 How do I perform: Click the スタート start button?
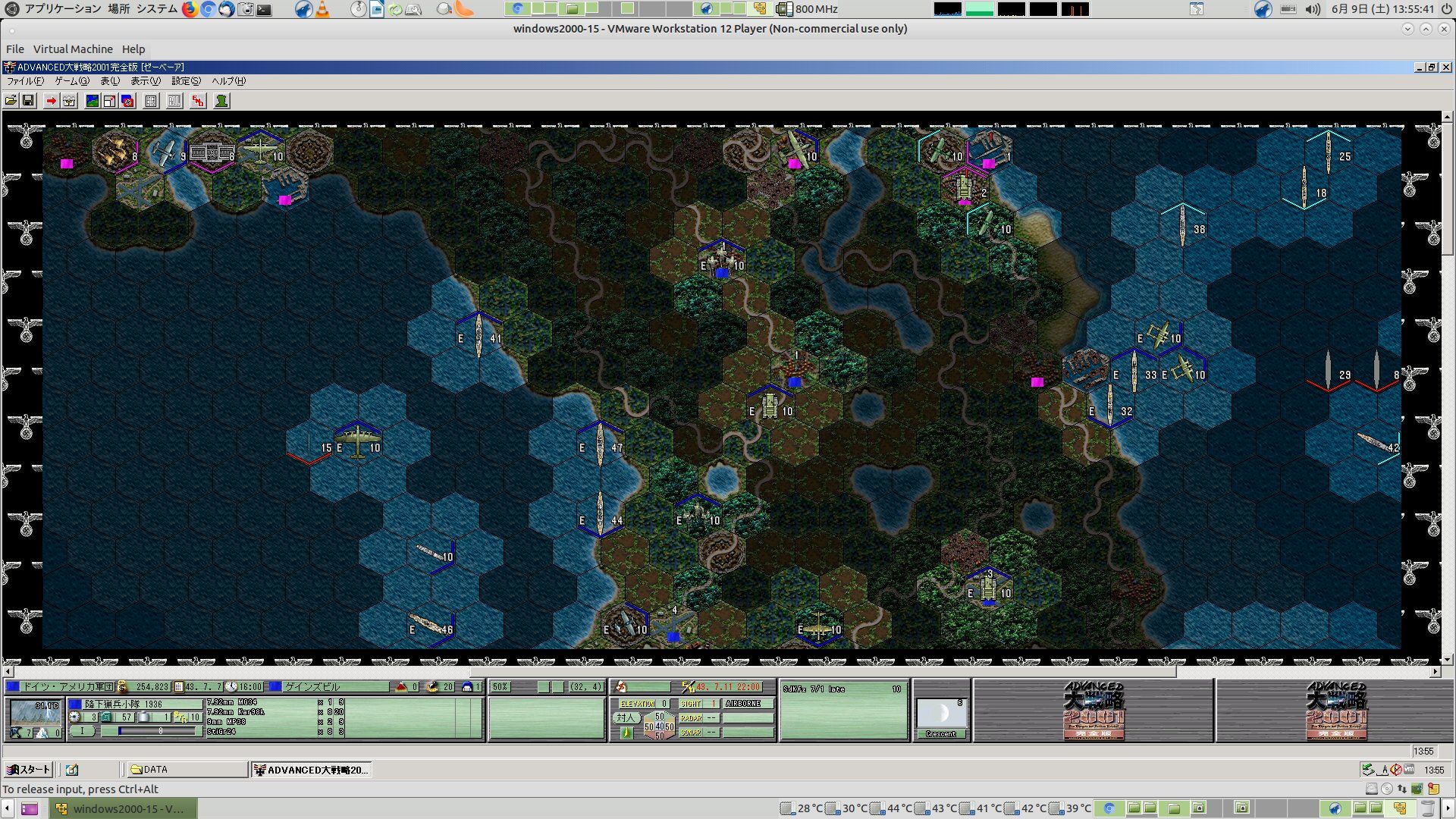pyautogui.click(x=29, y=770)
